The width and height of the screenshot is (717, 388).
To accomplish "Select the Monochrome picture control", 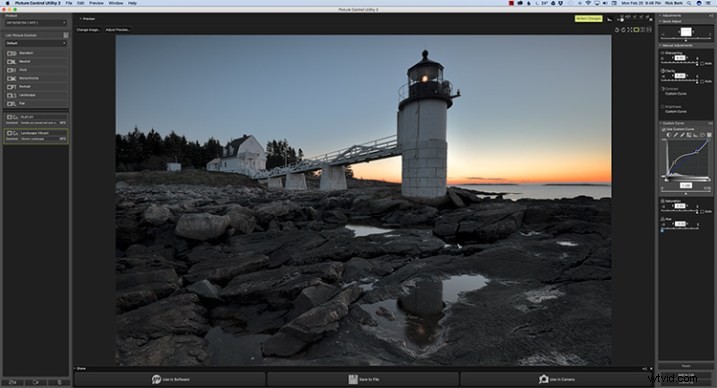I will [x=36, y=78].
